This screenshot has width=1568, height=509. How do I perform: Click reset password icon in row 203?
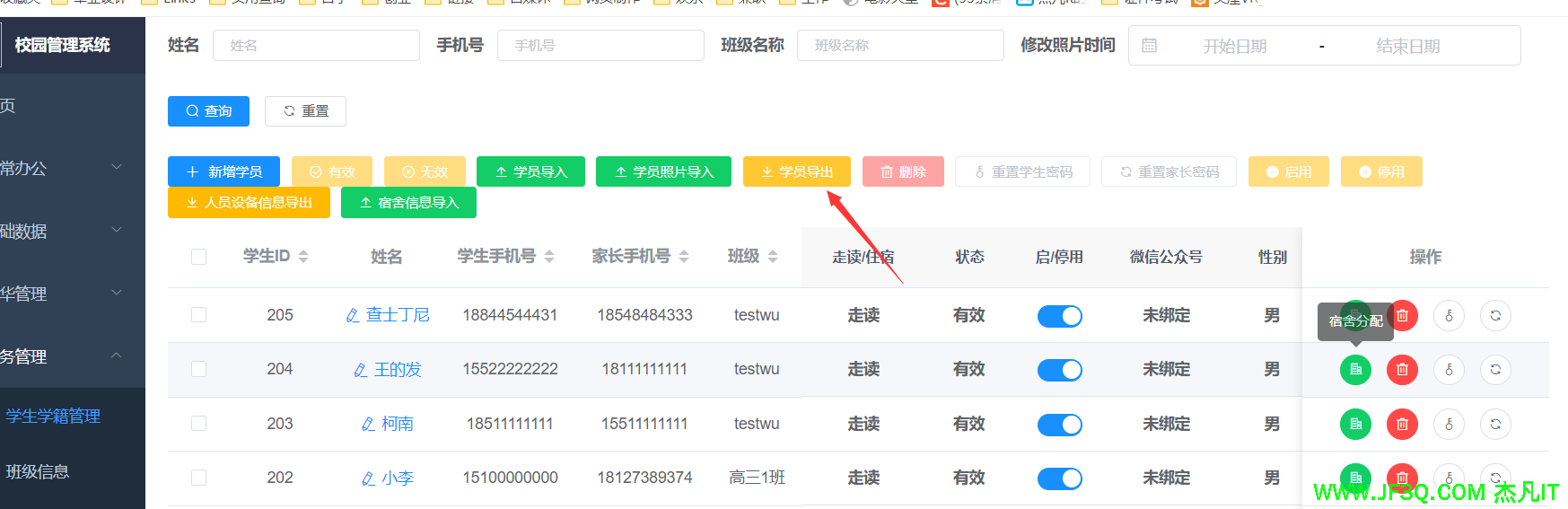tap(1449, 424)
